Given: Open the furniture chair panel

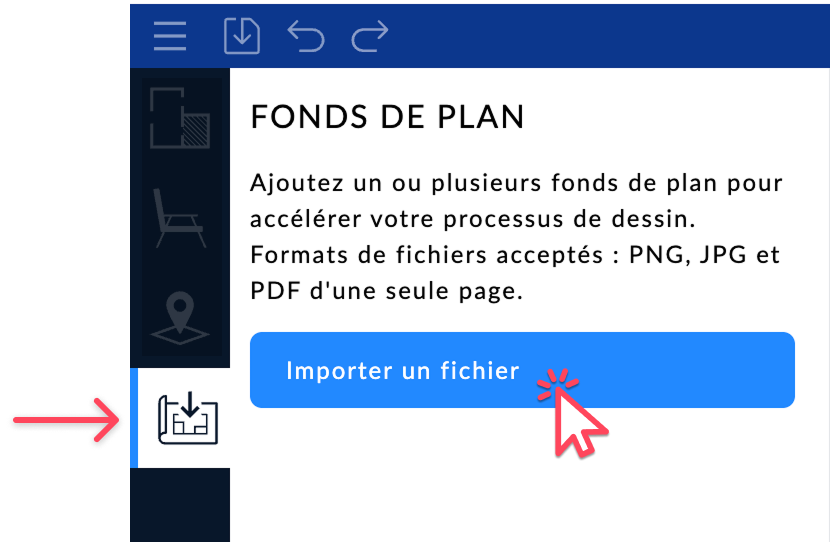Looking at the screenshot, I should tap(180, 217).
